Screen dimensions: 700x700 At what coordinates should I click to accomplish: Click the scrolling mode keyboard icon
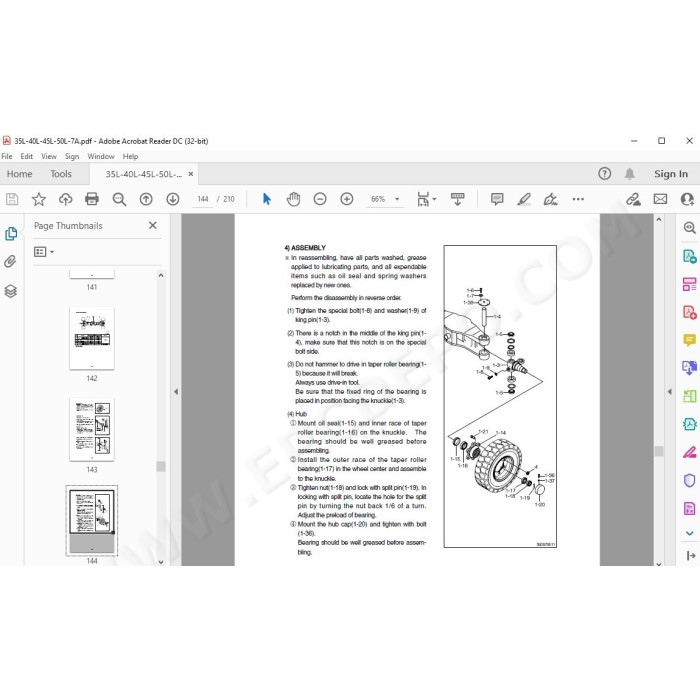(458, 199)
